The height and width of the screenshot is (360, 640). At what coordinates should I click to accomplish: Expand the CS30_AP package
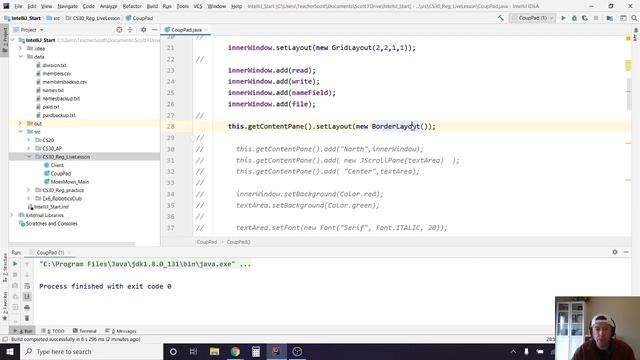(29, 148)
